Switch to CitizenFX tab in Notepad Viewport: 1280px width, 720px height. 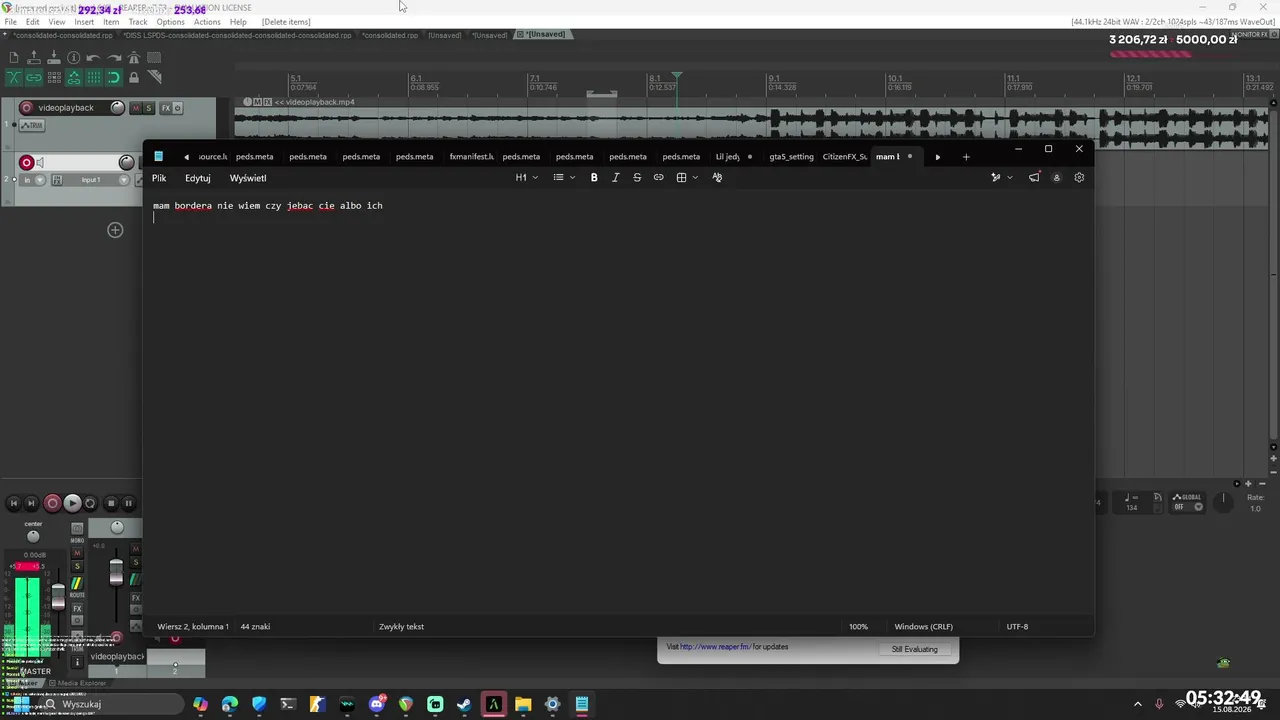tap(844, 156)
